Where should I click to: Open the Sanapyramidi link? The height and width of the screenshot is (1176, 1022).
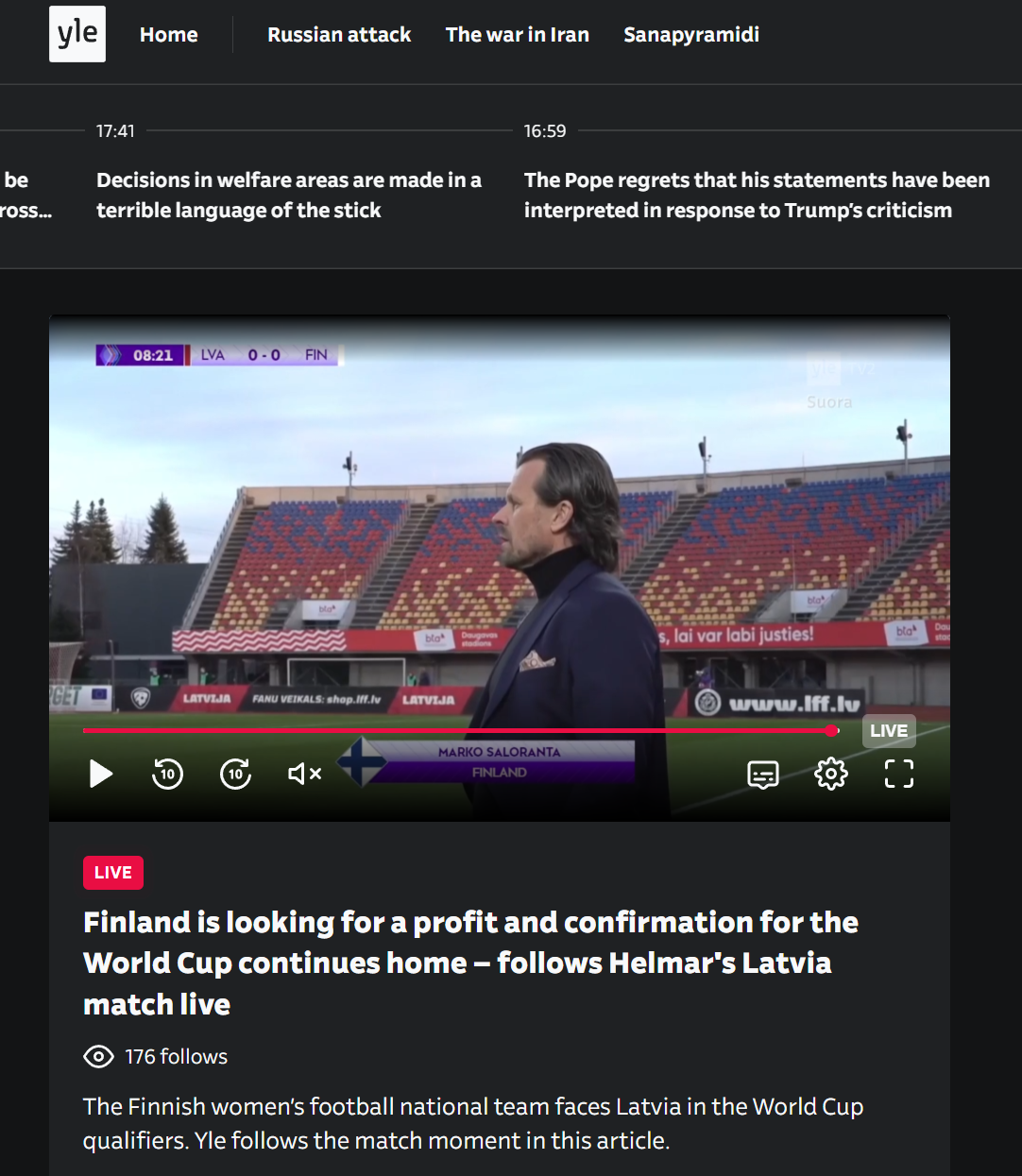pyautogui.click(x=691, y=35)
